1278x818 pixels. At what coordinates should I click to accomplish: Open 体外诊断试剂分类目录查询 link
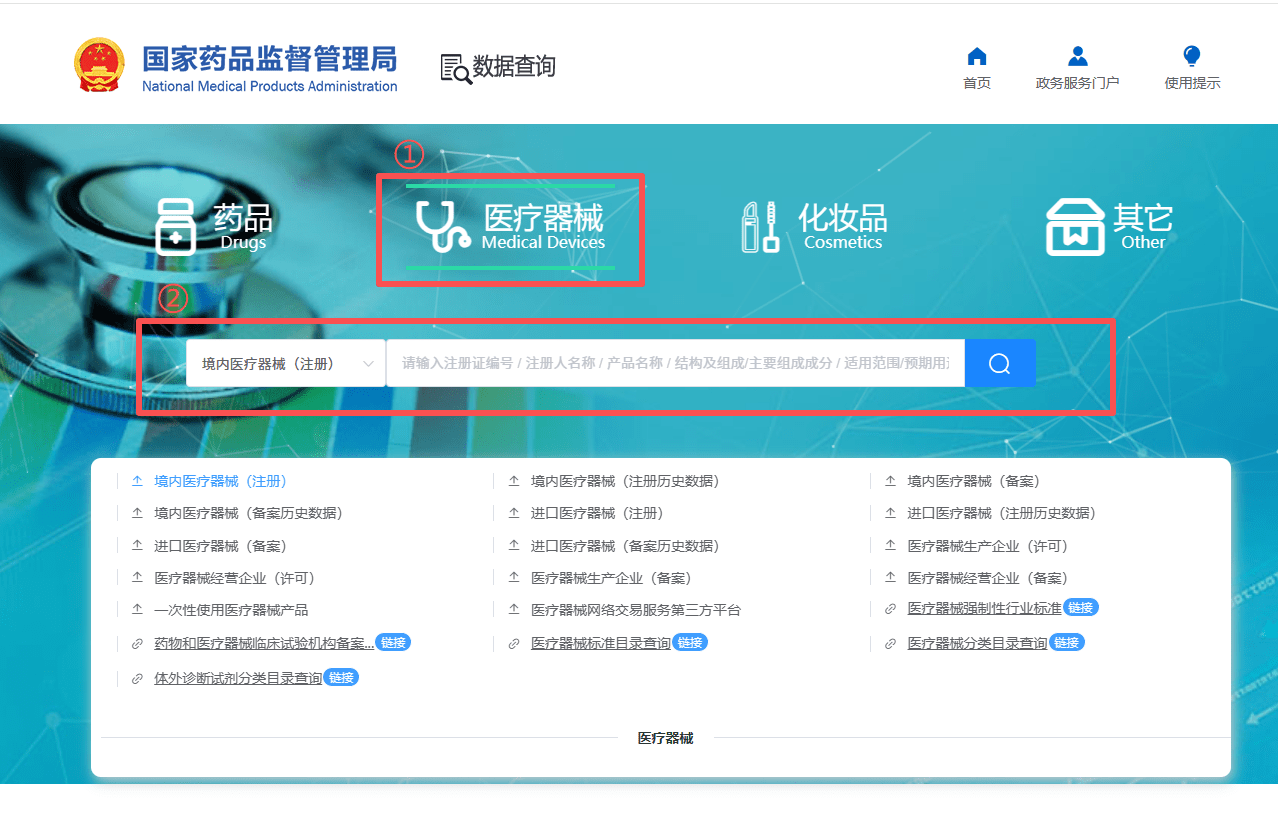(x=238, y=678)
